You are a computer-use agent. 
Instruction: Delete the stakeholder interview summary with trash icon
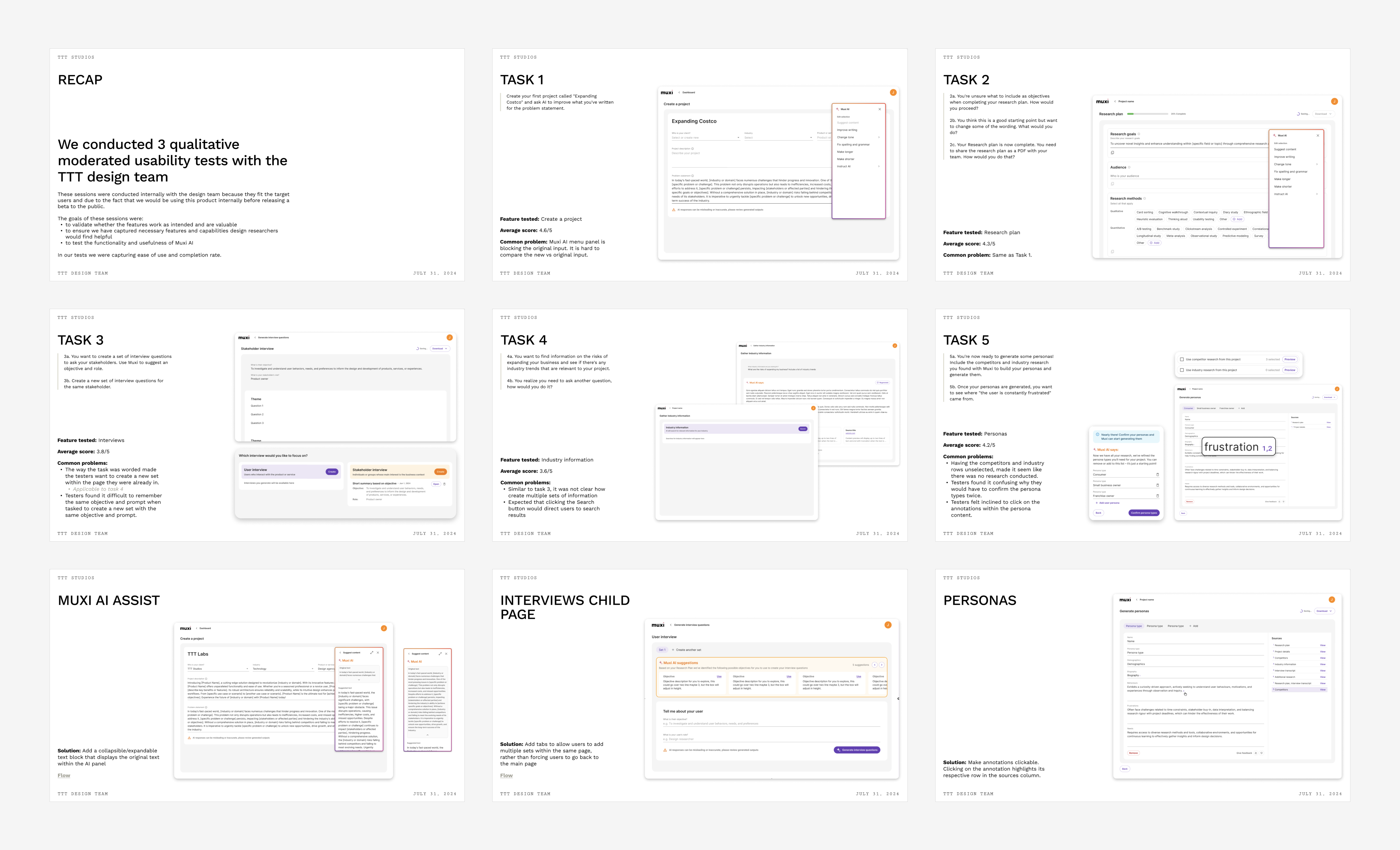point(444,484)
